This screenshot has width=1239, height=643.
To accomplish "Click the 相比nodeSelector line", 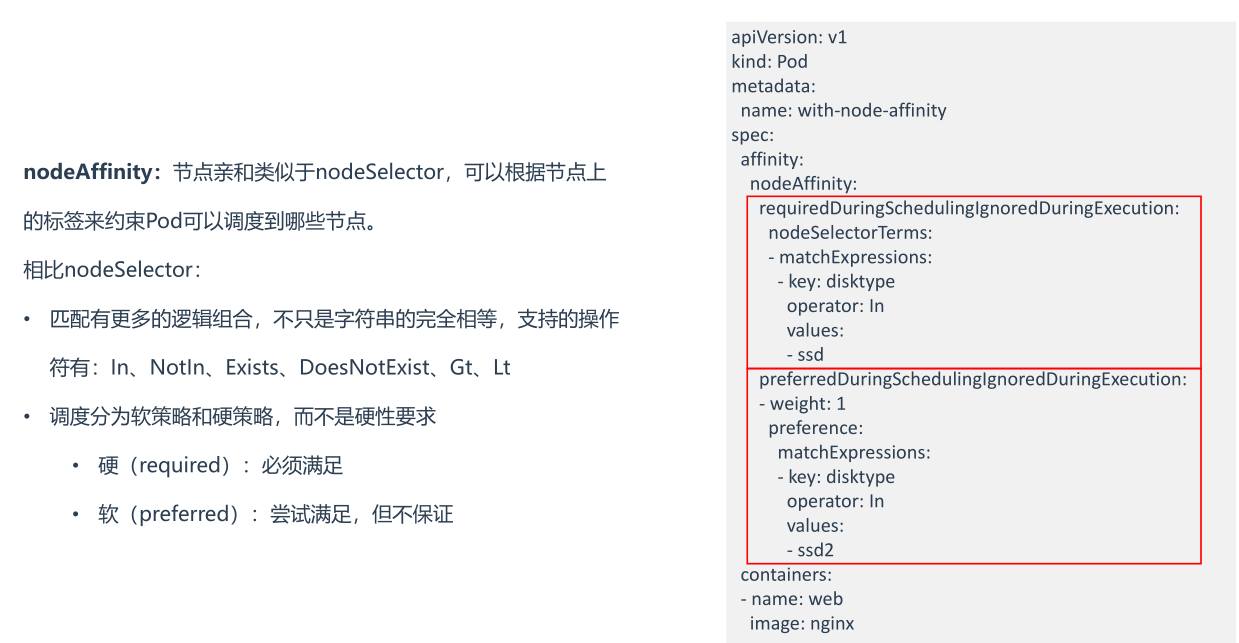I will 112,270.
